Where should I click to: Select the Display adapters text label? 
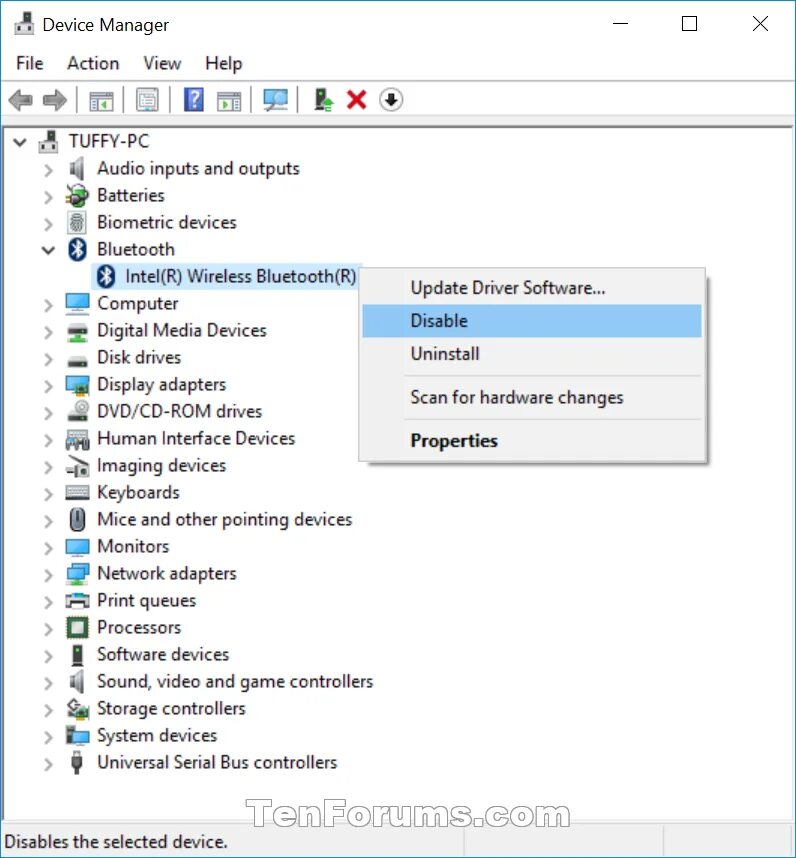click(161, 385)
